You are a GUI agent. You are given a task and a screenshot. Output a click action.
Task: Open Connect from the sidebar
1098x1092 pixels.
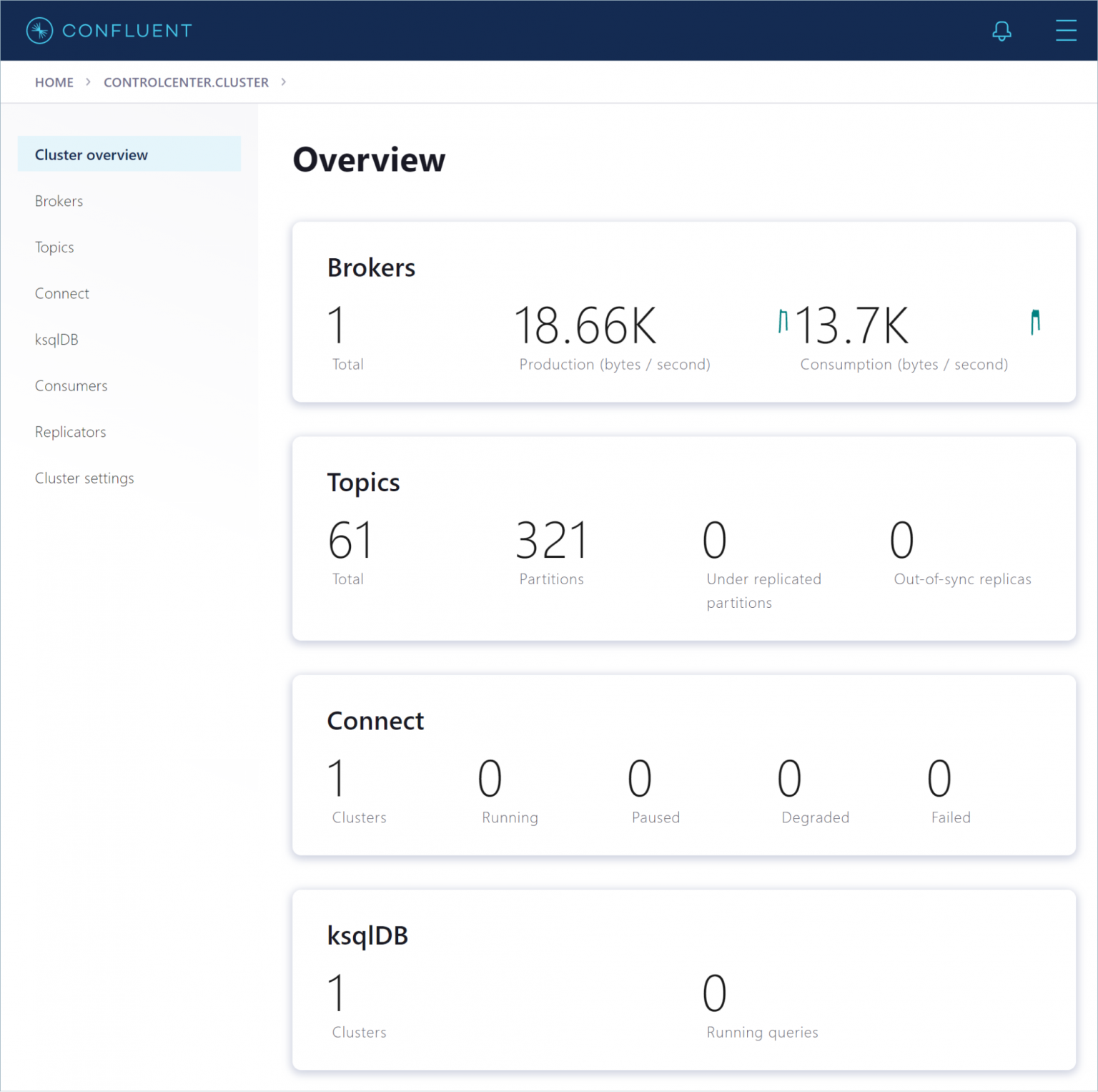[61, 293]
